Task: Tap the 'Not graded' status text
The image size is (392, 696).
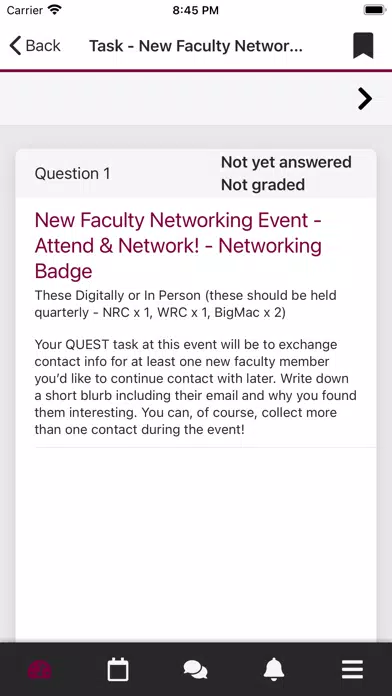Action: tap(263, 185)
